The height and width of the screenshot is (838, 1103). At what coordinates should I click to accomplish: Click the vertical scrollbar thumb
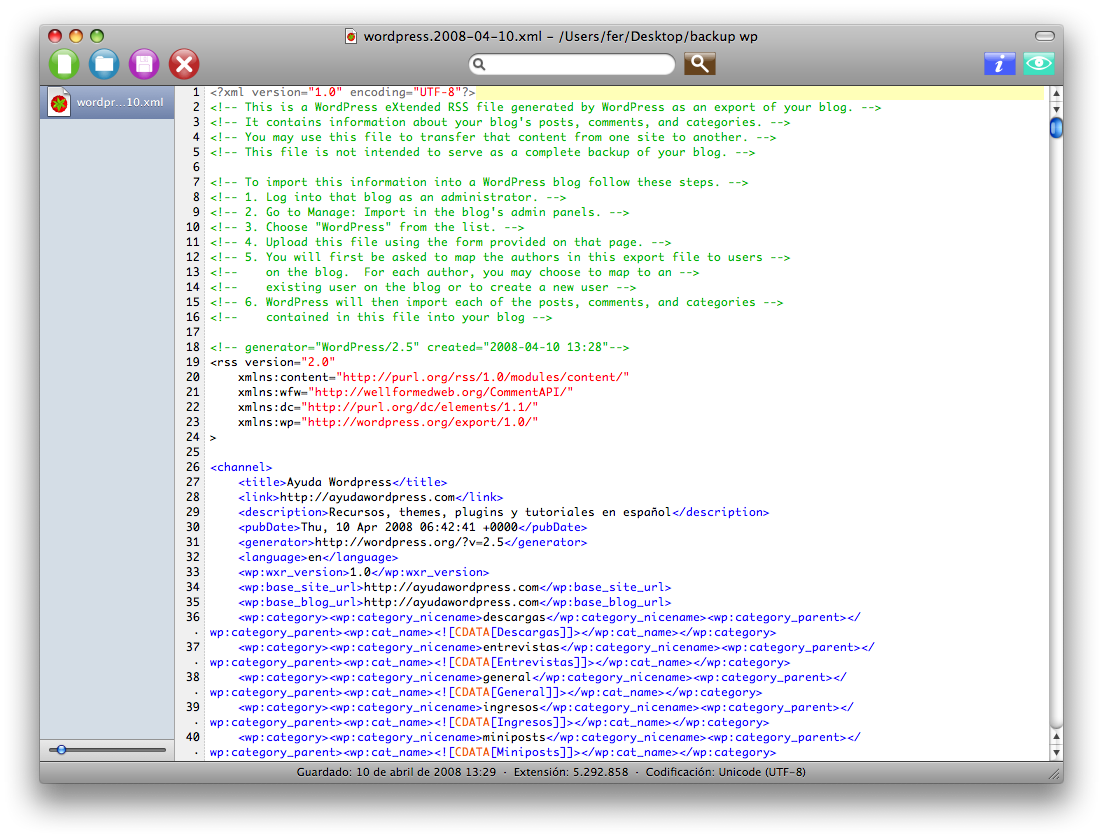(x=1055, y=128)
